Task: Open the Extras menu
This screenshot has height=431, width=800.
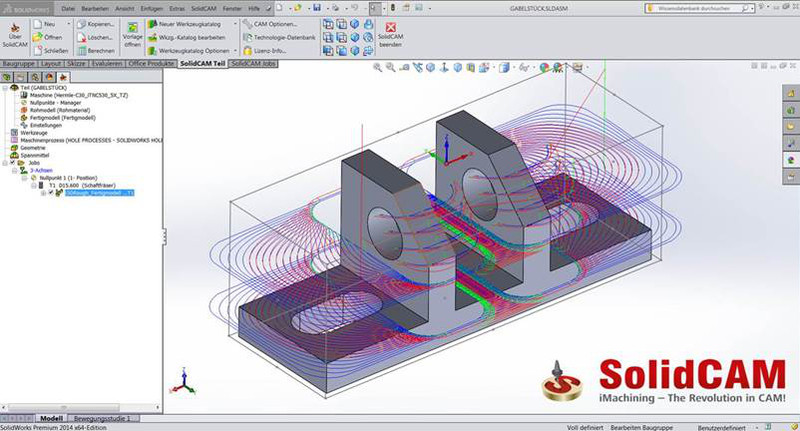Action: pos(177,9)
